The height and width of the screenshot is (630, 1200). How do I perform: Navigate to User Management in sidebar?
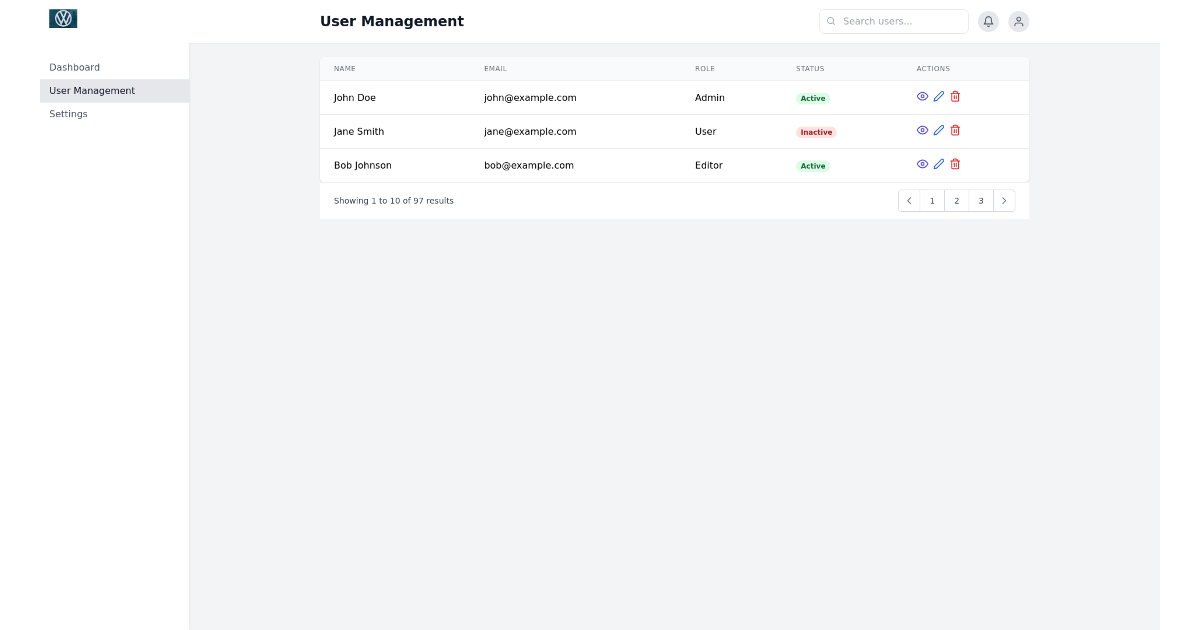pos(92,90)
